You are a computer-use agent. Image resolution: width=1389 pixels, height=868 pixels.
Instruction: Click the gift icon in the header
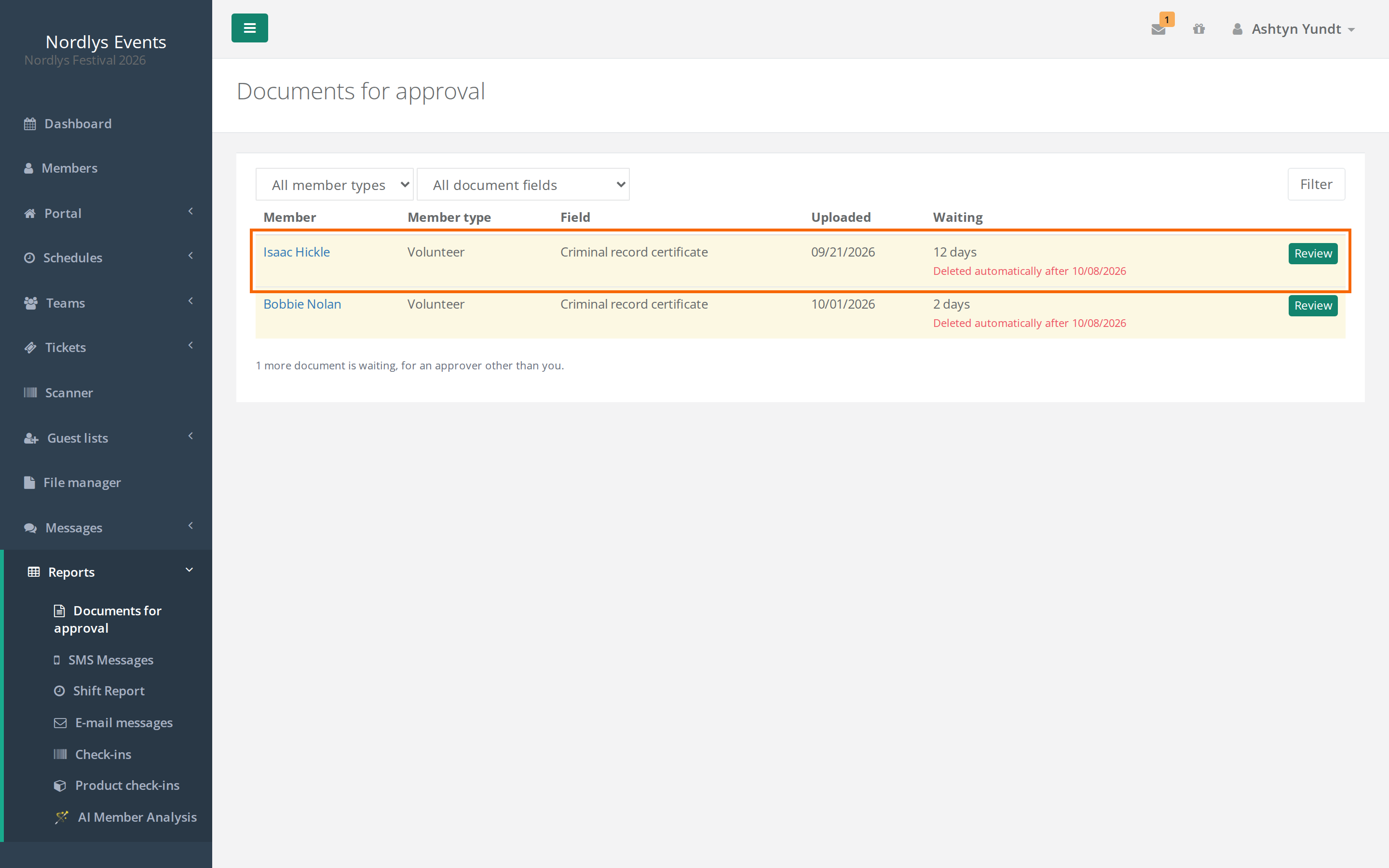[1199, 29]
